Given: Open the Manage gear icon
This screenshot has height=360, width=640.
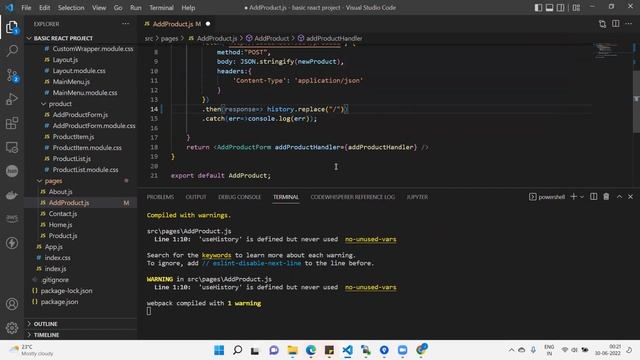Looking at the screenshot, I should pos(12,327).
